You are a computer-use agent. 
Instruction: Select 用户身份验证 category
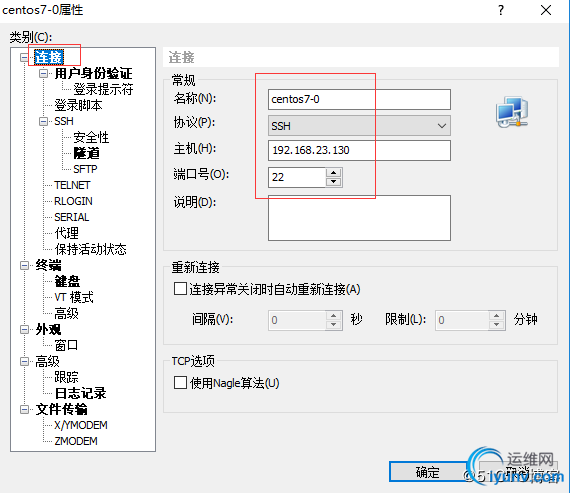coord(93,73)
